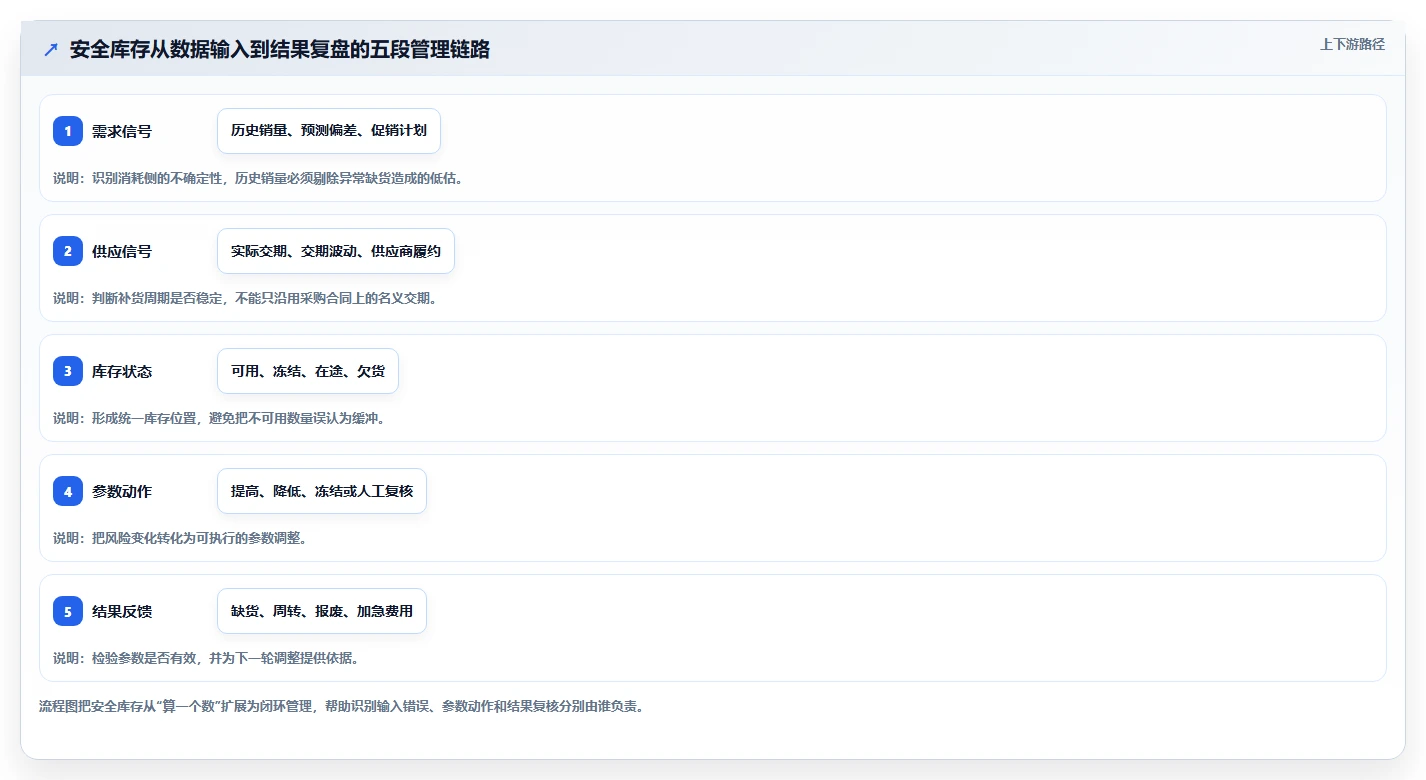The height and width of the screenshot is (780, 1426).
Task: Click the step 2 number badge
Action: pos(68,251)
